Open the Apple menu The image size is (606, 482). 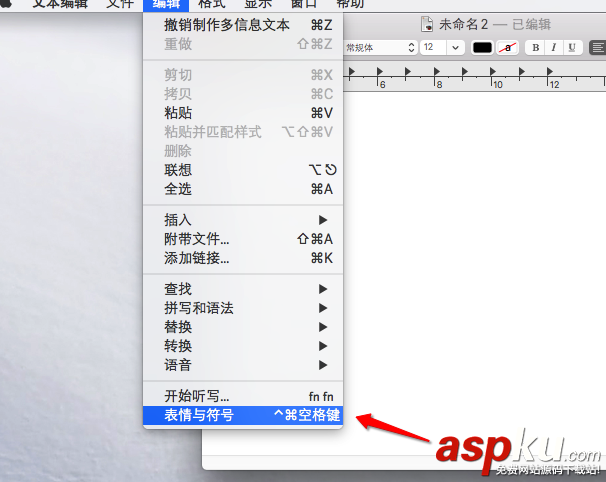click(6, 3)
